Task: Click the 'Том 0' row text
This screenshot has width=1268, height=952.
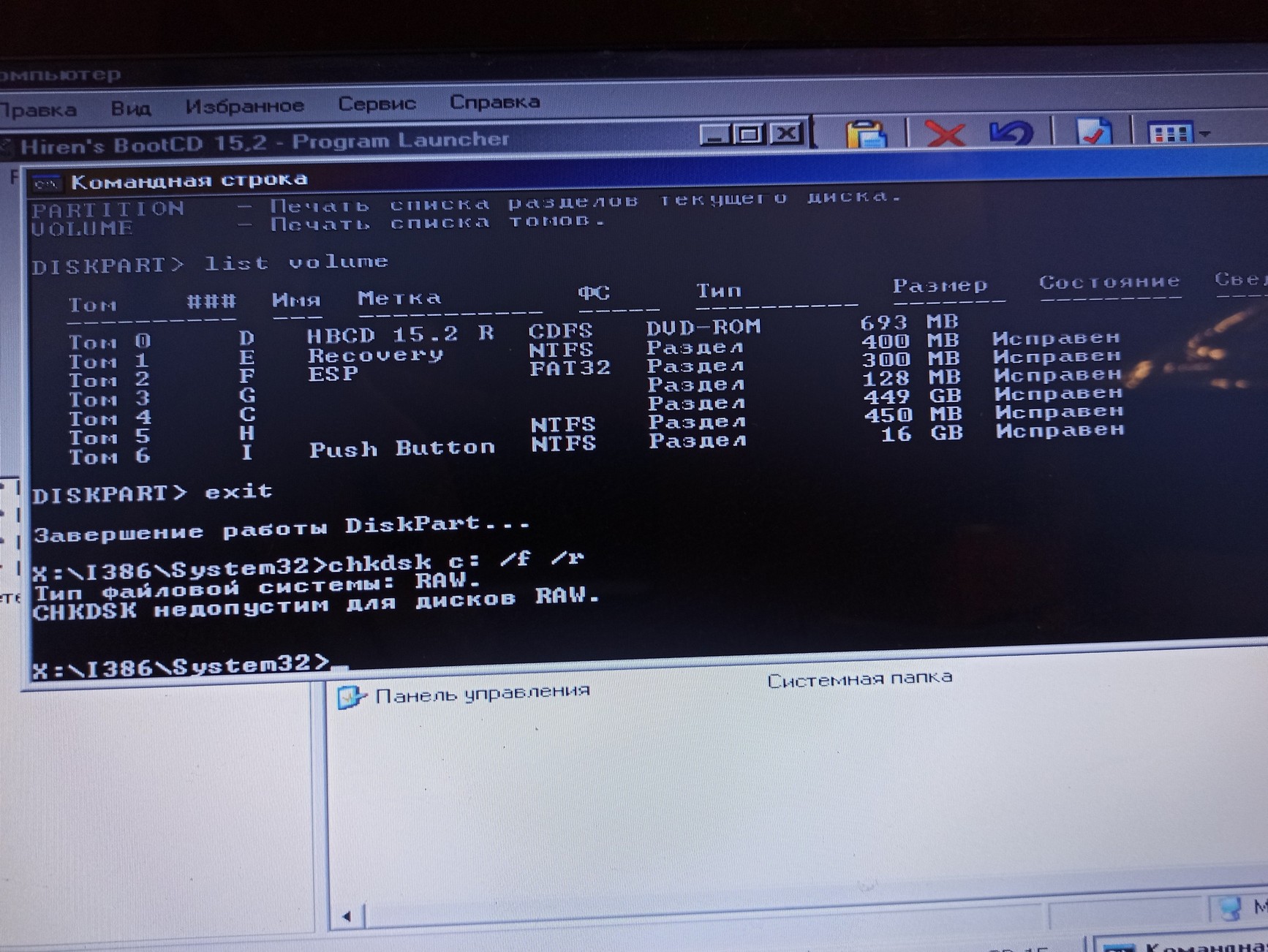Action: (110, 341)
